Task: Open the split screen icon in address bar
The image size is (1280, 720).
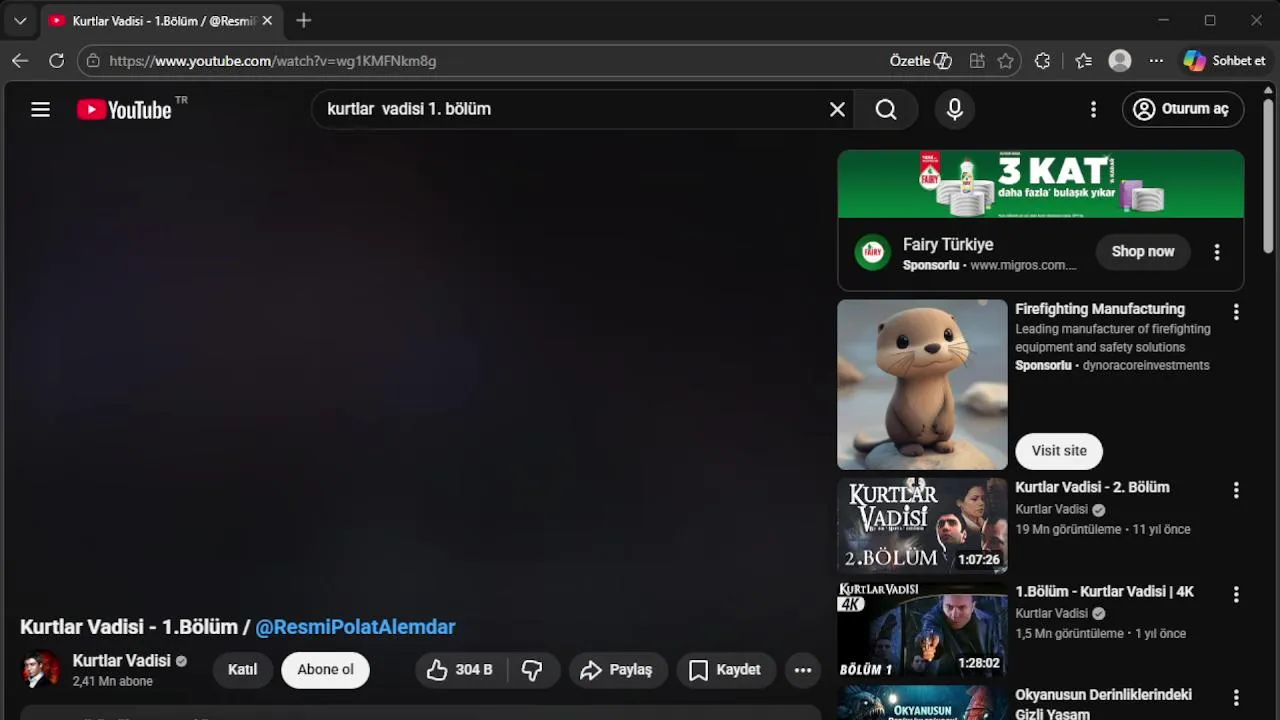Action: (x=977, y=61)
